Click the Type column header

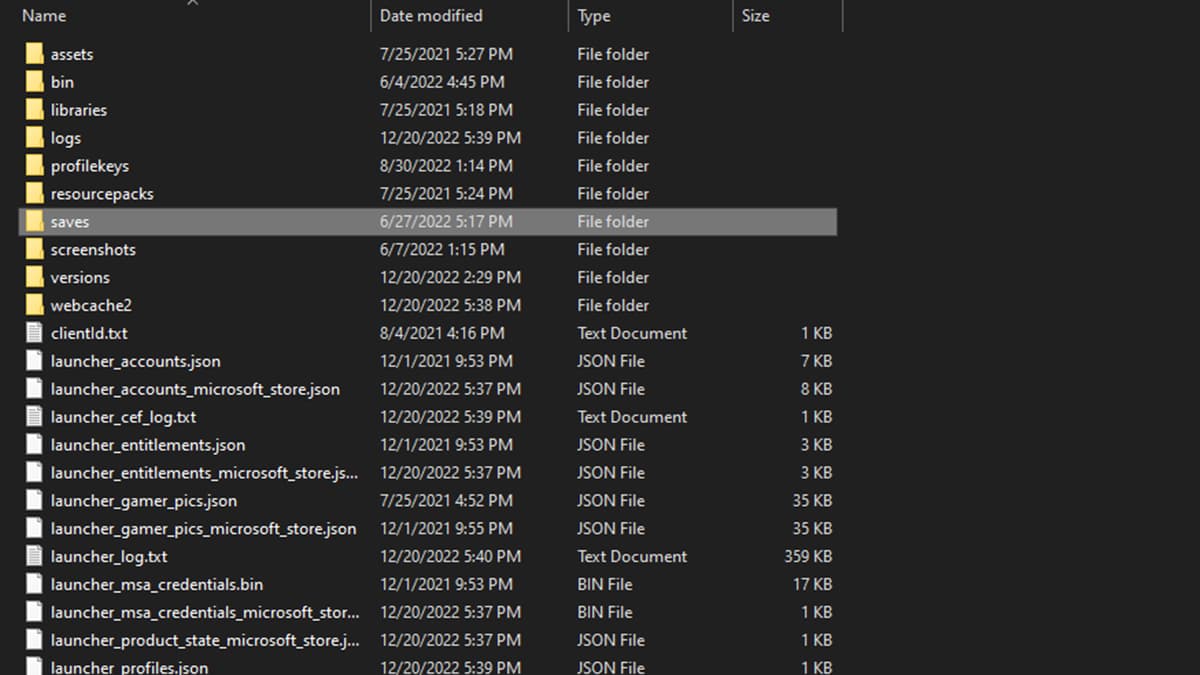tap(594, 16)
